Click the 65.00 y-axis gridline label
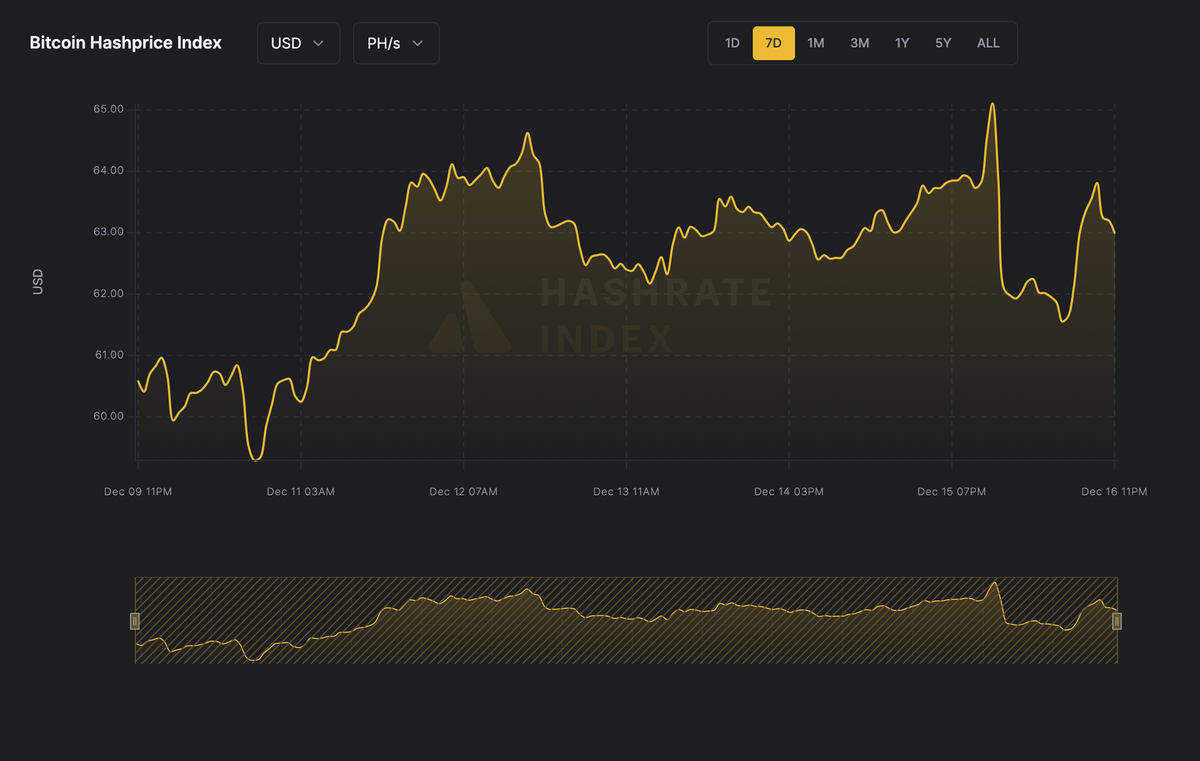 point(108,108)
